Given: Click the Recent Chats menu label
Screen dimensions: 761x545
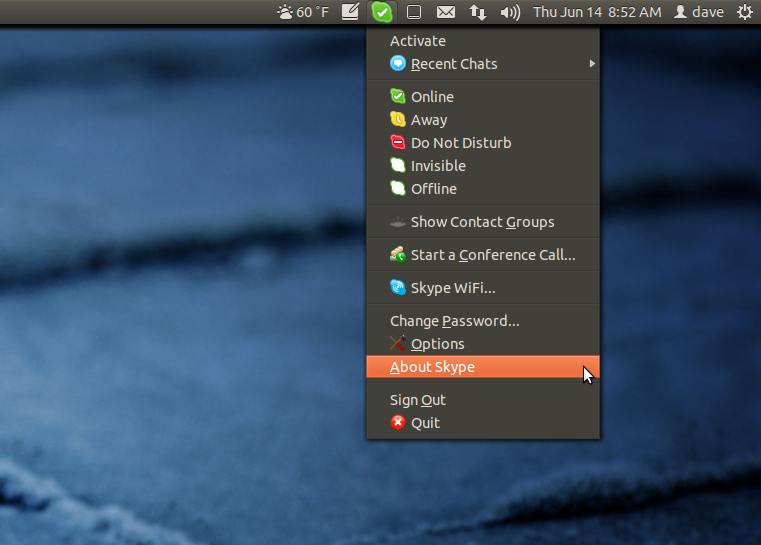Looking at the screenshot, I should [454, 64].
